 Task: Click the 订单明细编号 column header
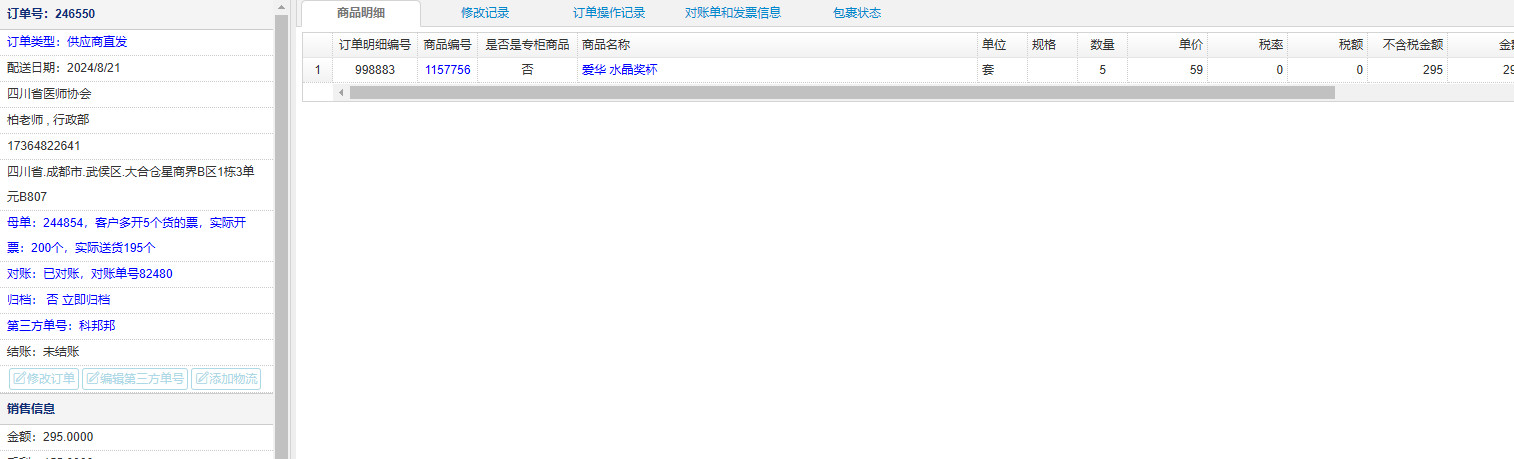tap(375, 45)
